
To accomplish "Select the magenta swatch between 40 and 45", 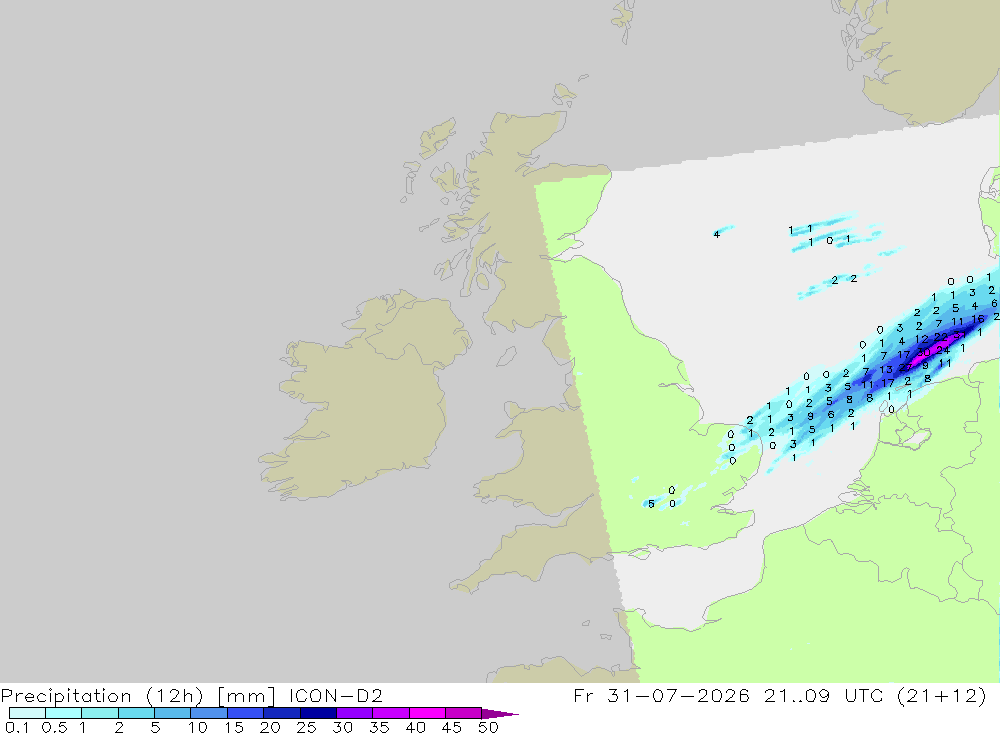I will pos(427,713).
